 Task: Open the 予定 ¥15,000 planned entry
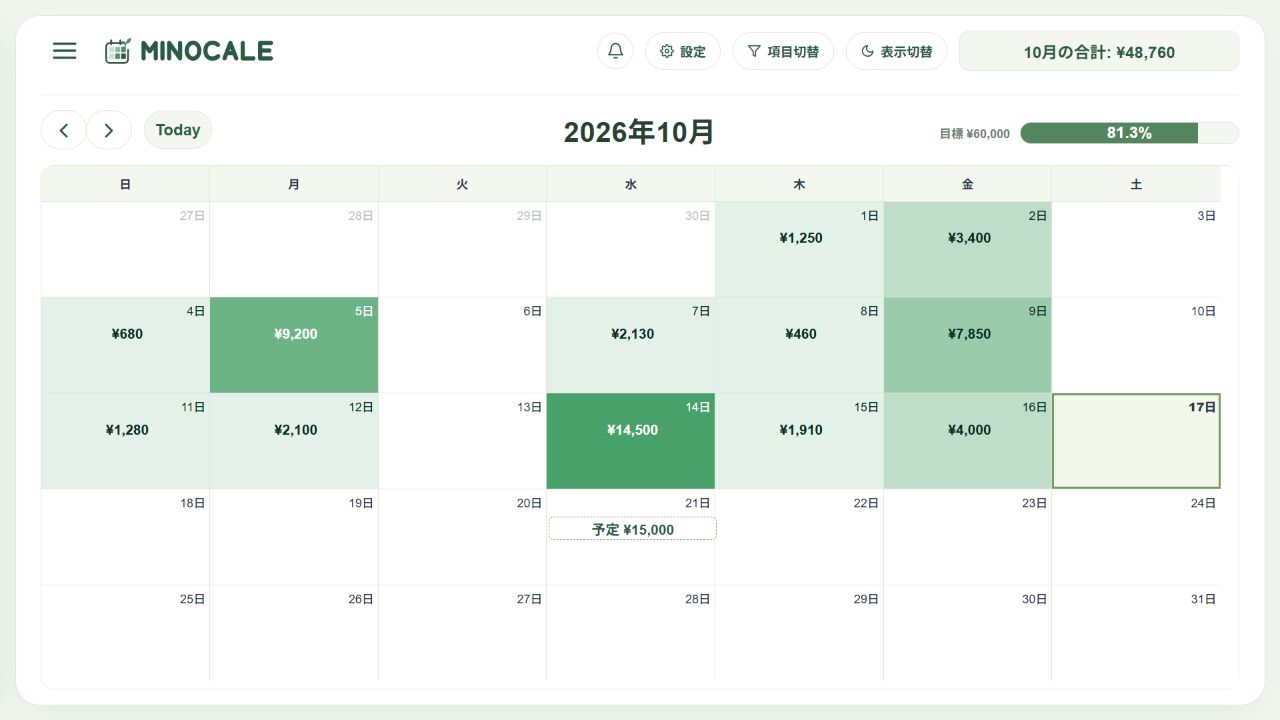pyautogui.click(x=632, y=529)
